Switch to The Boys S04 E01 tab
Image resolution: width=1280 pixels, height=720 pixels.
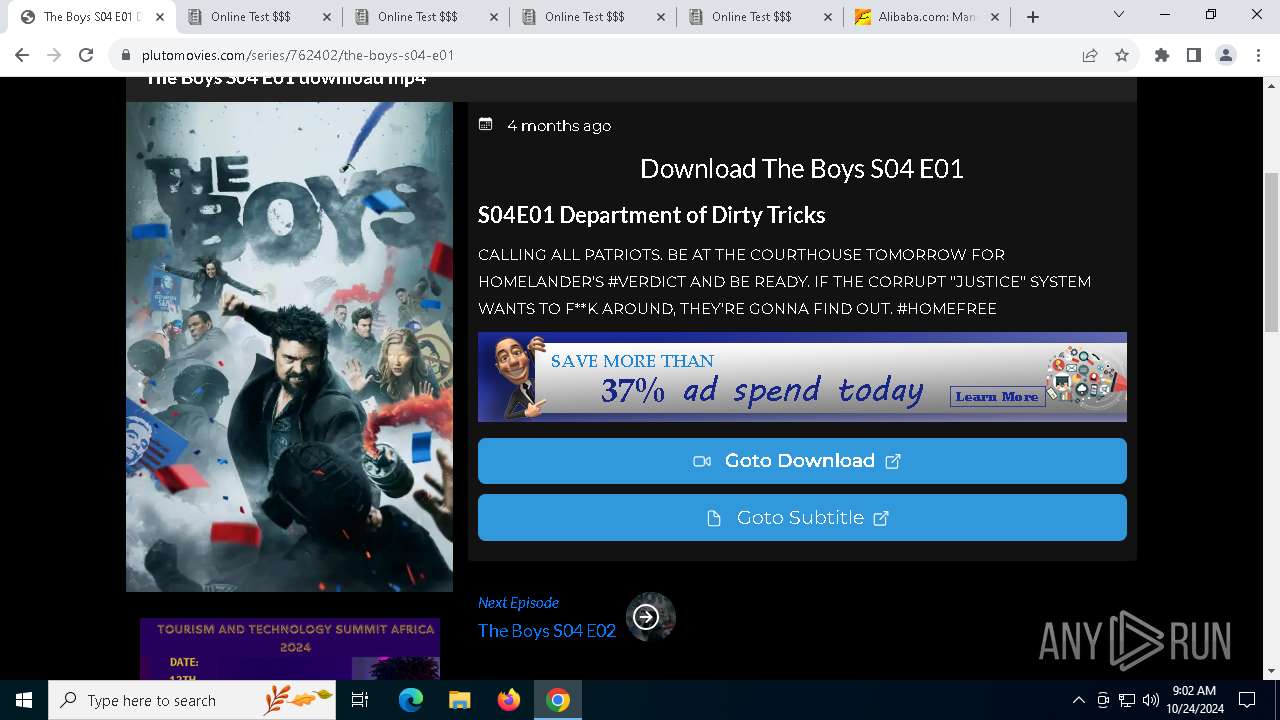pyautogui.click(x=90, y=17)
